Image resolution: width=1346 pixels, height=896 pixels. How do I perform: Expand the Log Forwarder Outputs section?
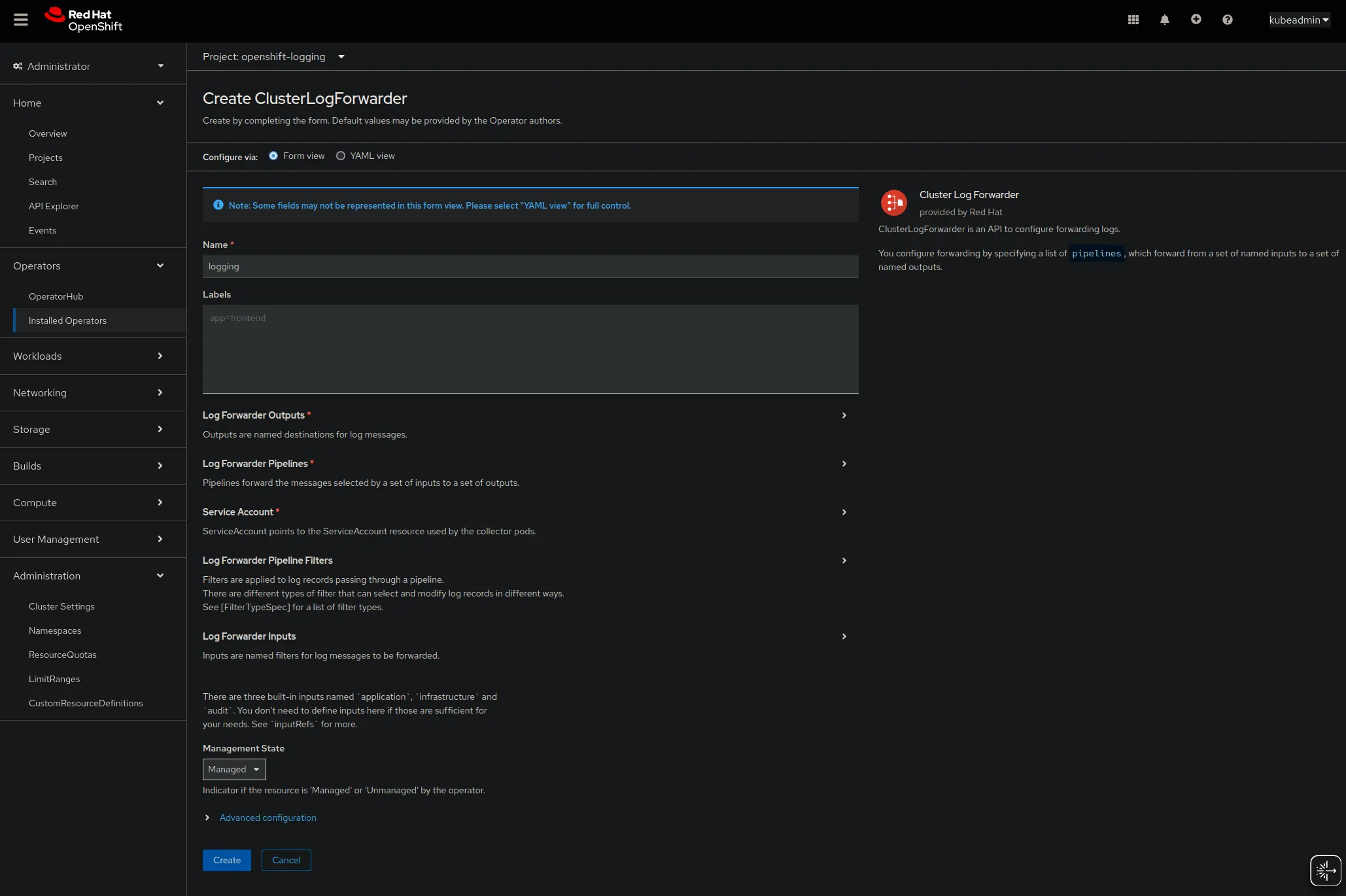(844, 415)
